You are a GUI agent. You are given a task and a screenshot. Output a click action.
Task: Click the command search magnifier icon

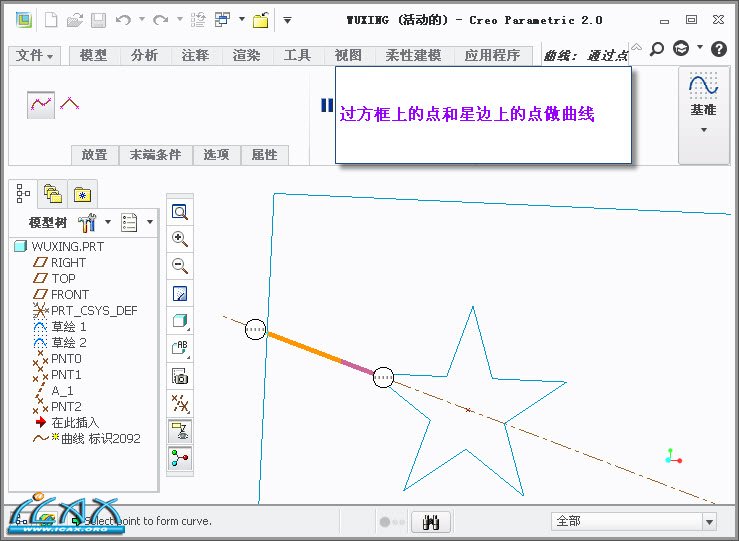coord(656,49)
